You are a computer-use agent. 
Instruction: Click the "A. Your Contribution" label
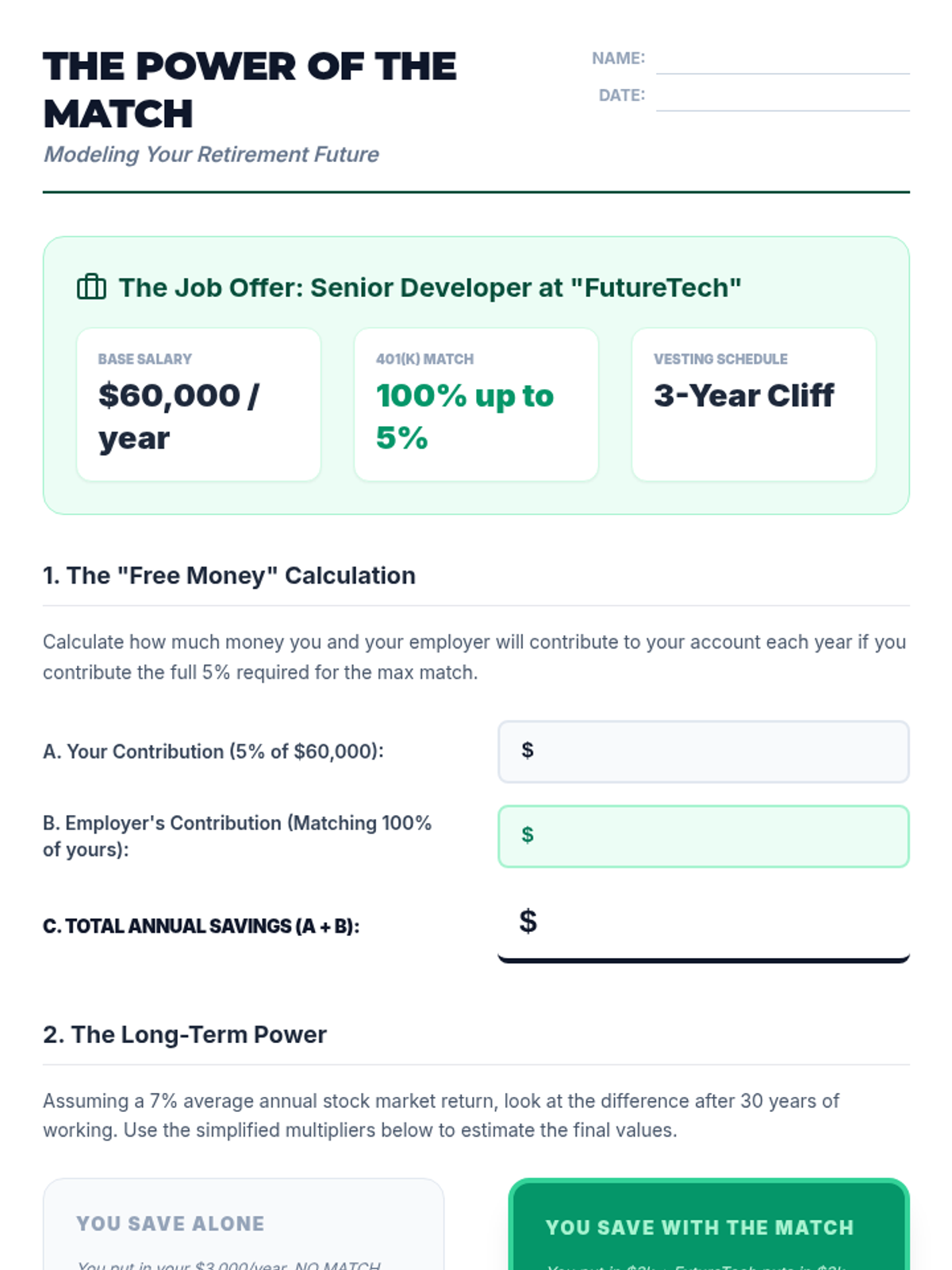(213, 752)
